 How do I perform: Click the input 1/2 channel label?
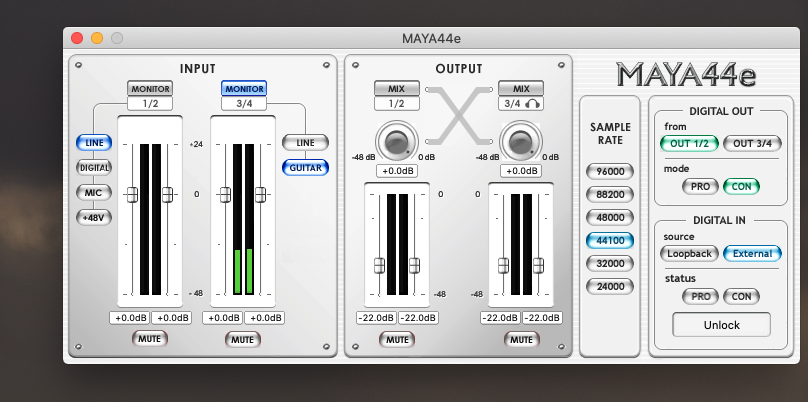150,104
